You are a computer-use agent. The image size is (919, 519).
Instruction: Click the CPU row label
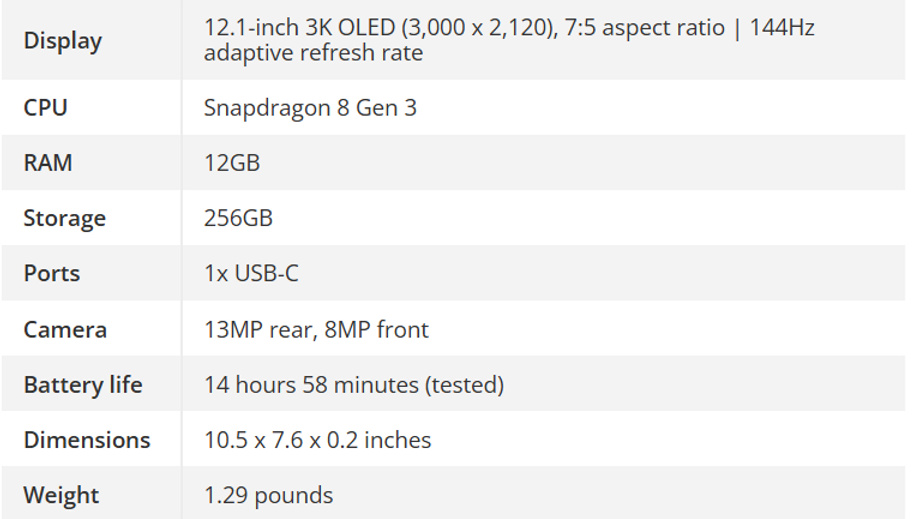46,108
